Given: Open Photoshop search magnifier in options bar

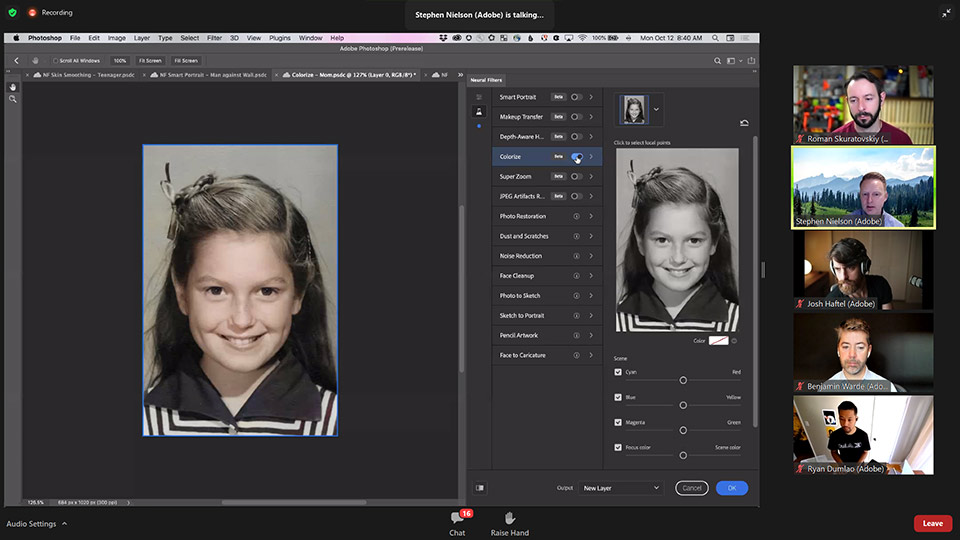Looking at the screenshot, I should coord(718,61).
